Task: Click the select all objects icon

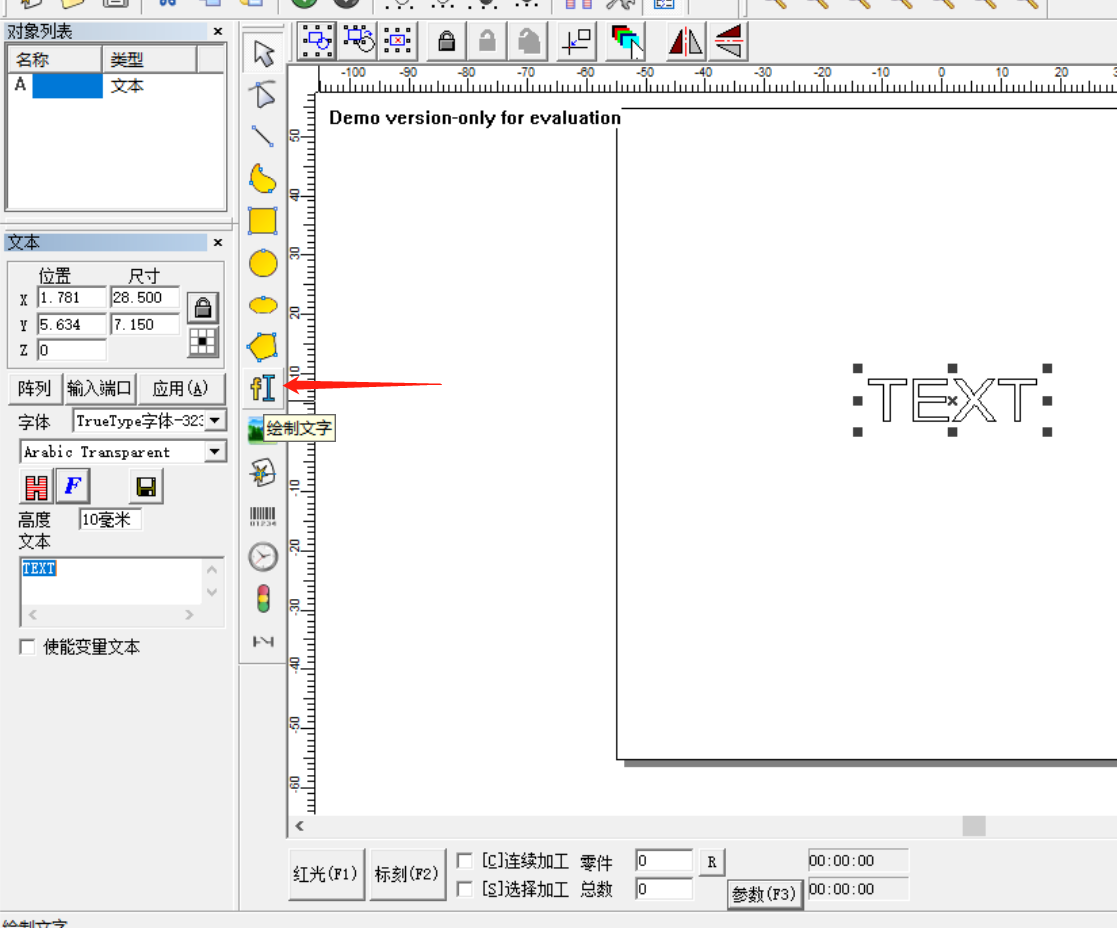Action: pos(317,41)
